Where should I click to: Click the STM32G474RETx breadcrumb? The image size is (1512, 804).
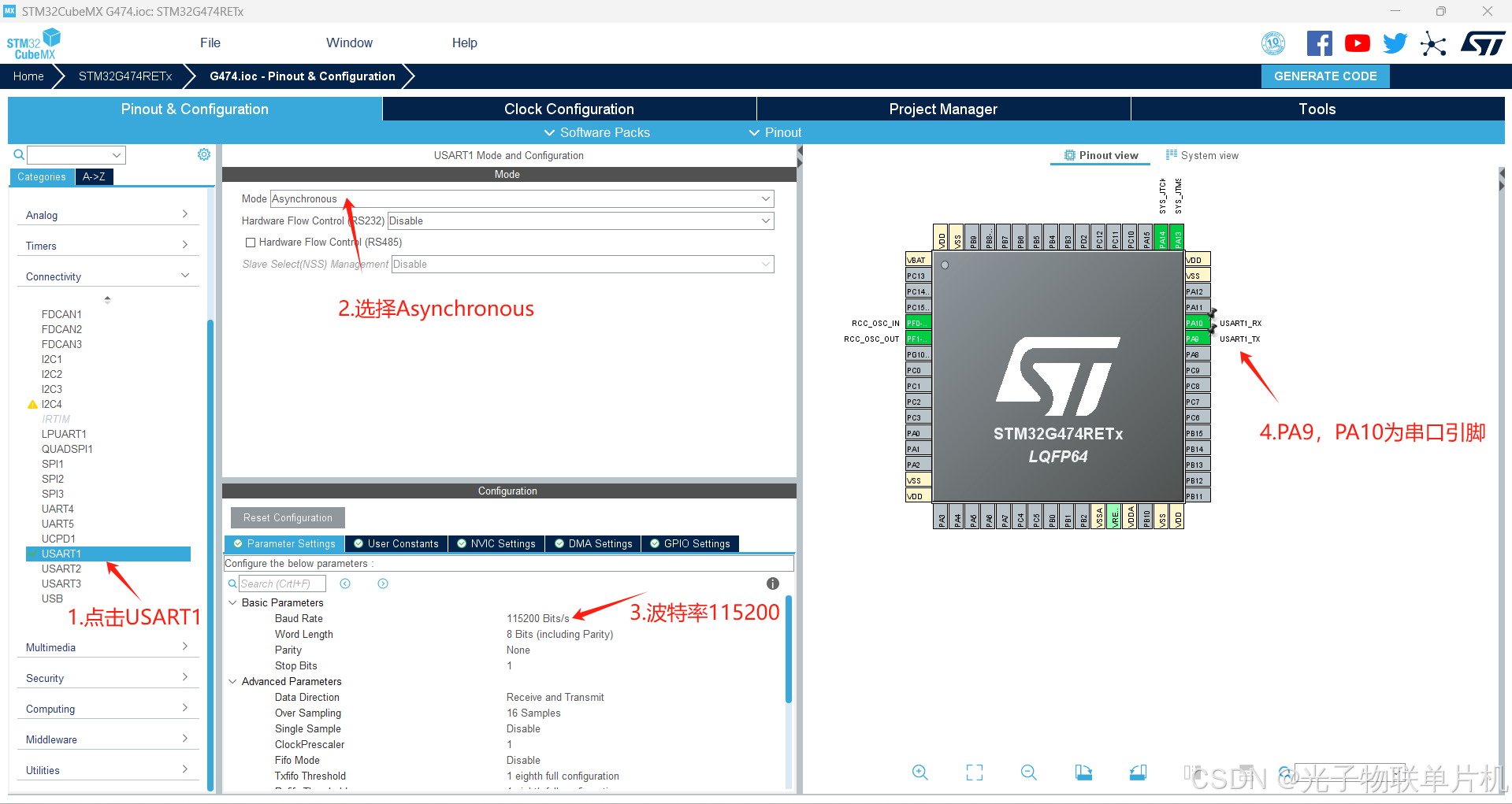click(x=125, y=76)
